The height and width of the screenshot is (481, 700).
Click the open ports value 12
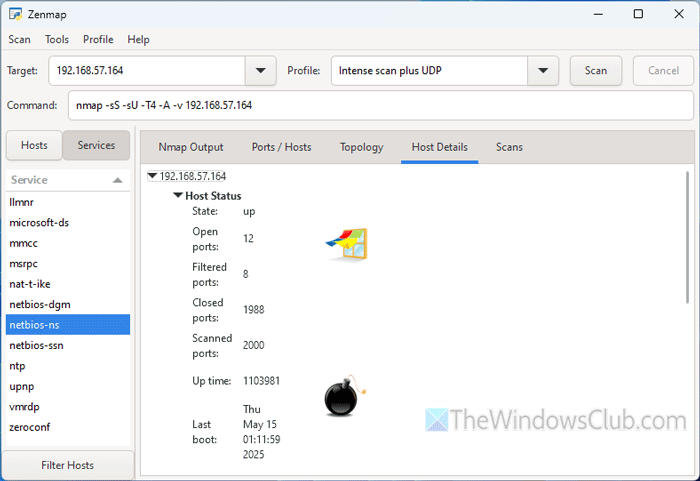click(x=248, y=238)
